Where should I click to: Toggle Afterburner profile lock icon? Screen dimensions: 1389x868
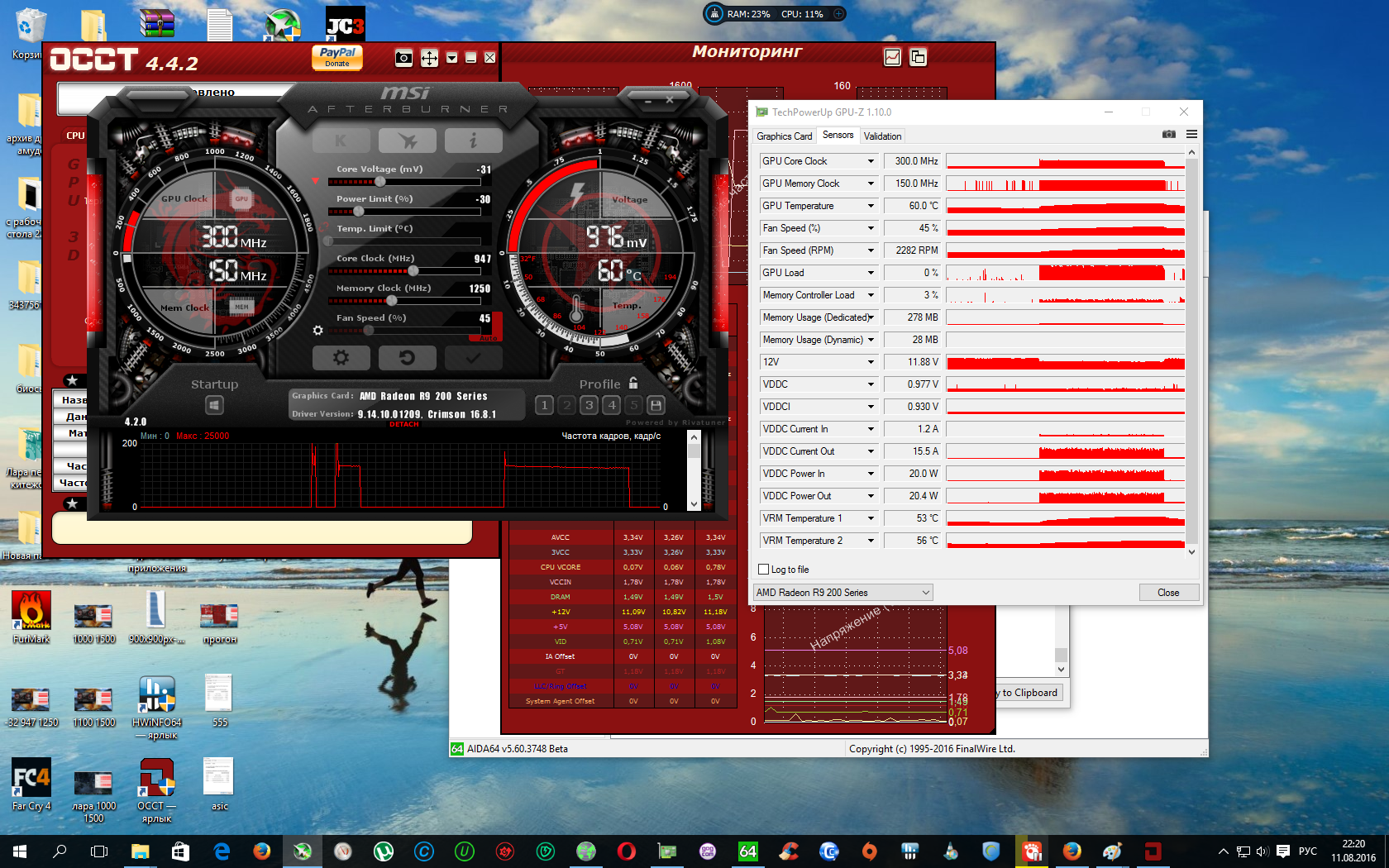[633, 383]
